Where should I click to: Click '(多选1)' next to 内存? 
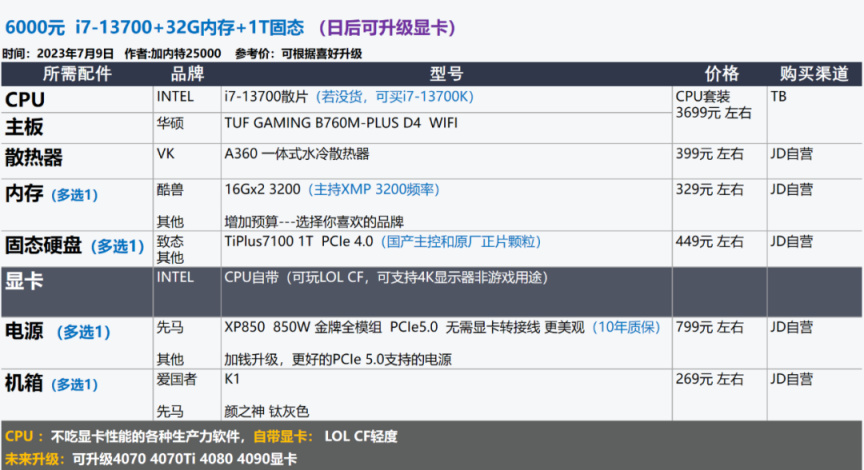[74, 195]
